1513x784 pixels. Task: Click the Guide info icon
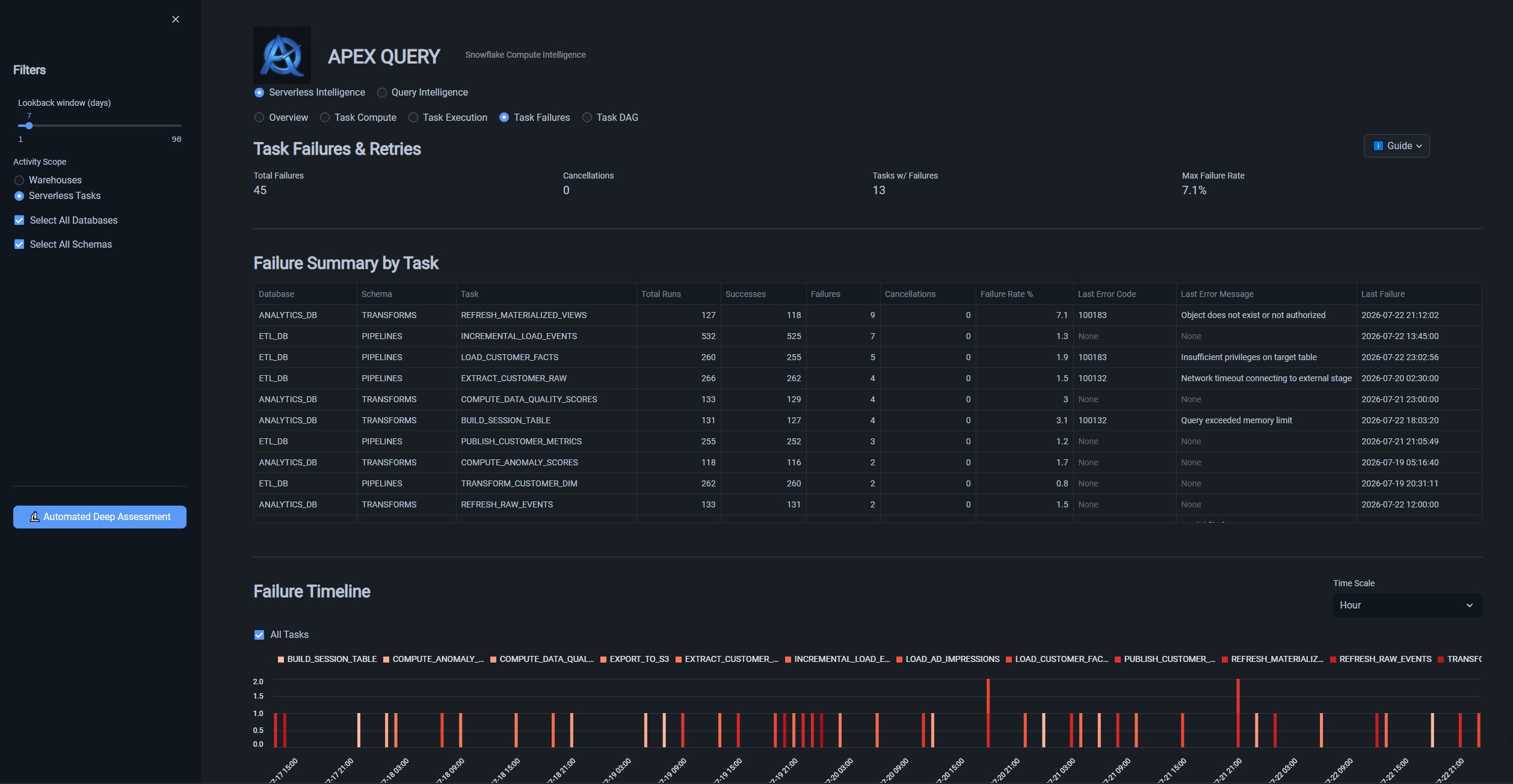tap(1378, 146)
